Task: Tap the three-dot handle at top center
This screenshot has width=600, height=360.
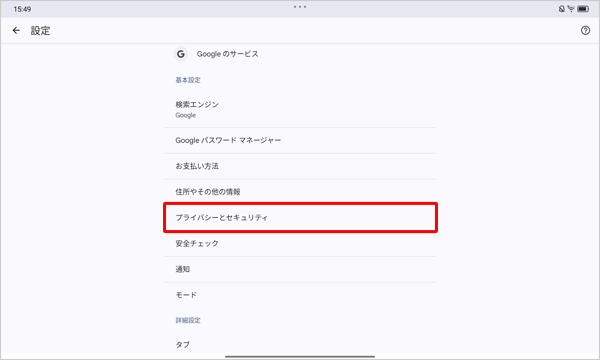Action: pos(300,7)
